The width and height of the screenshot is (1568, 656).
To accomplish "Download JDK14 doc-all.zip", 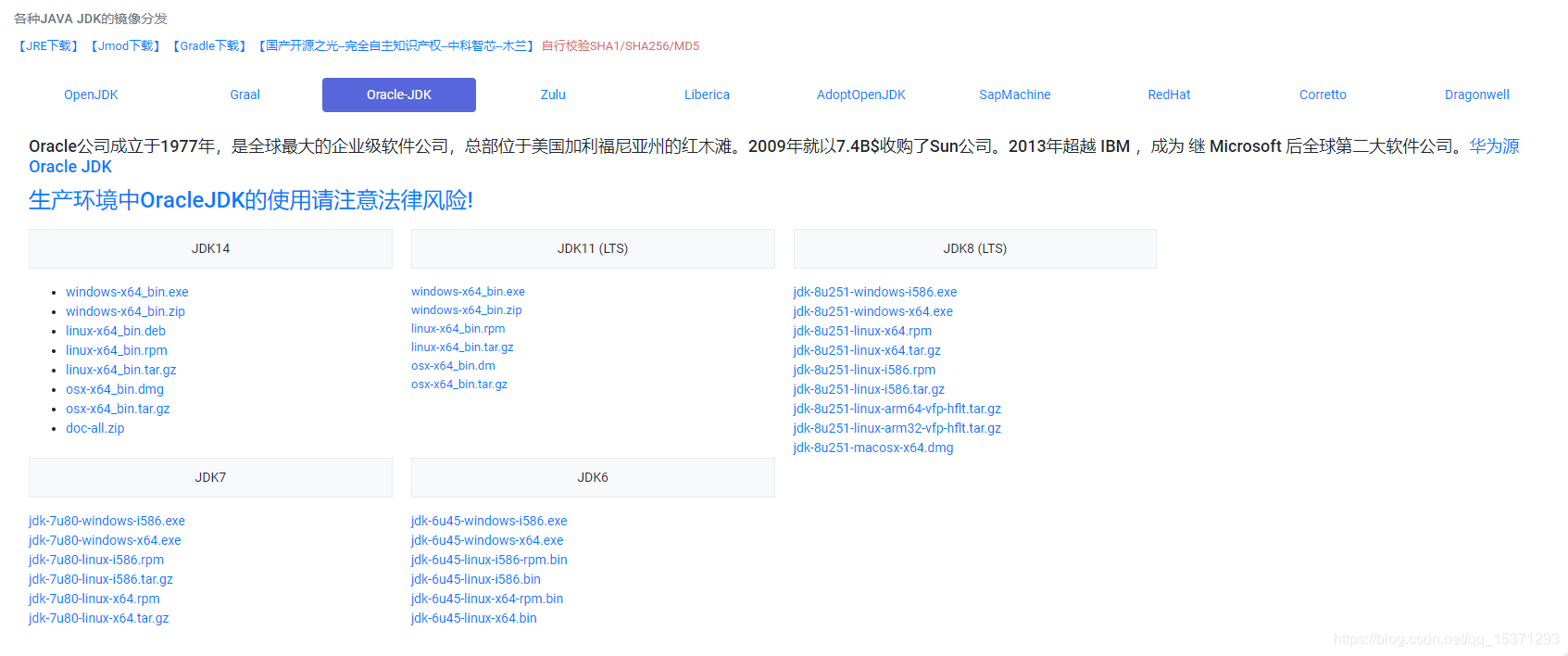I will (x=94, y=428).
